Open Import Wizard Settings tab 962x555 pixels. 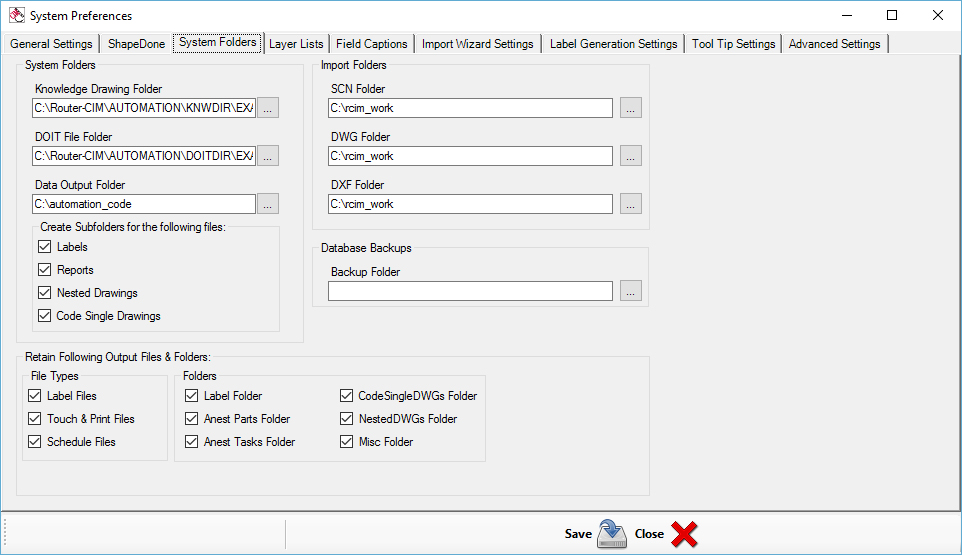pyautogui.click(x=477, y=44)
